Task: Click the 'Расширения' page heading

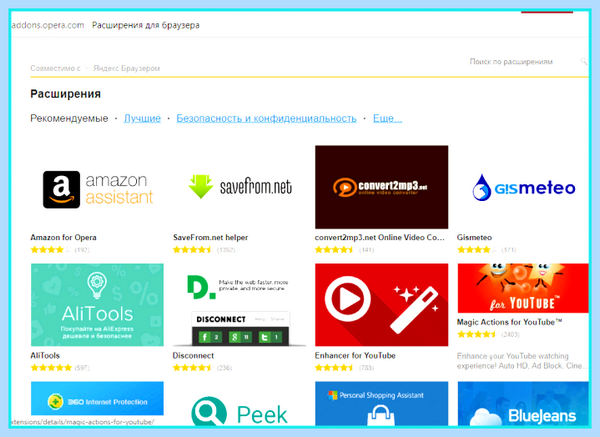Action: 65,94
